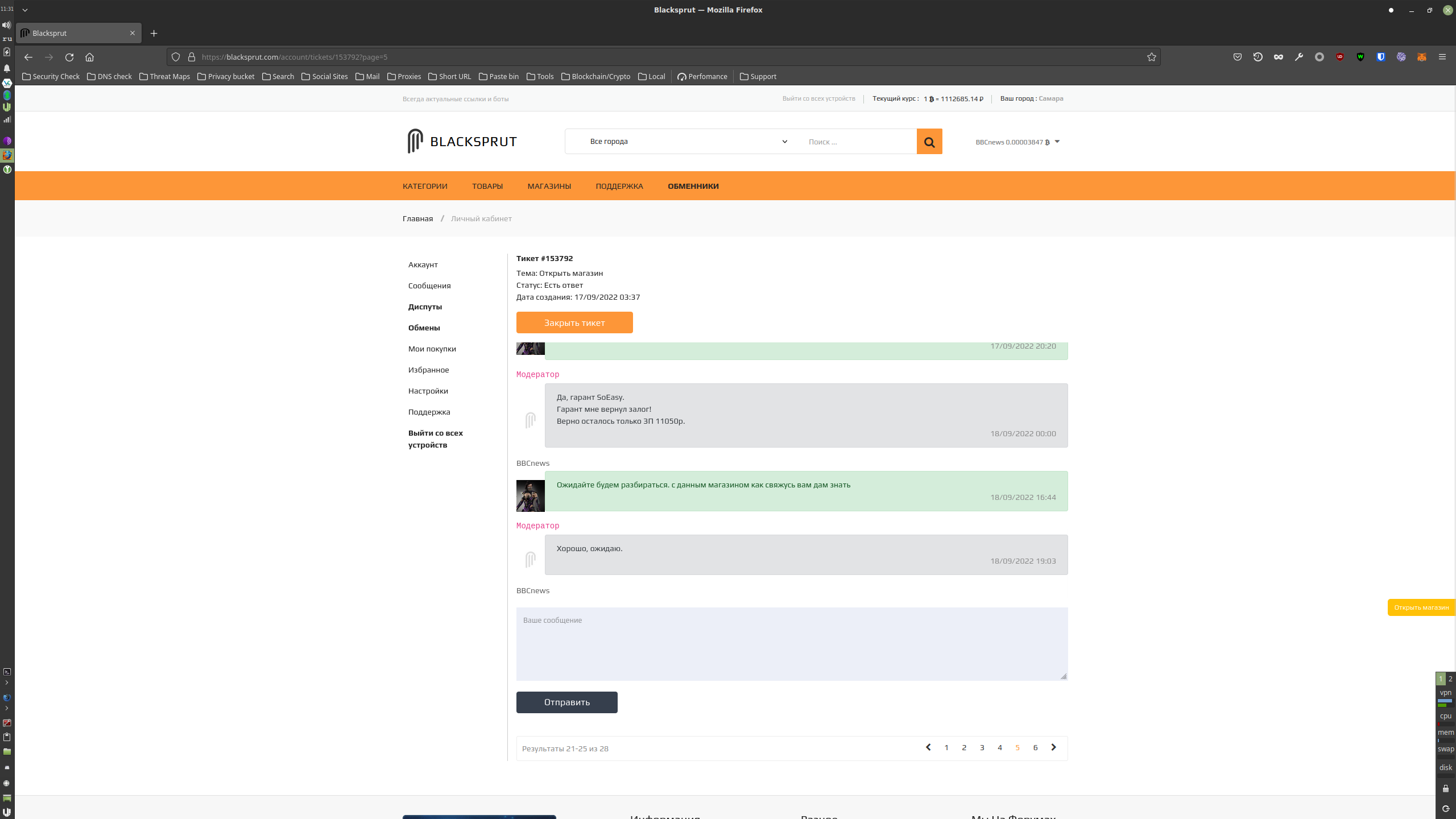Show site tracking protection shield
Viewport: 1456px width, 819px height.
tap(176, 57)
